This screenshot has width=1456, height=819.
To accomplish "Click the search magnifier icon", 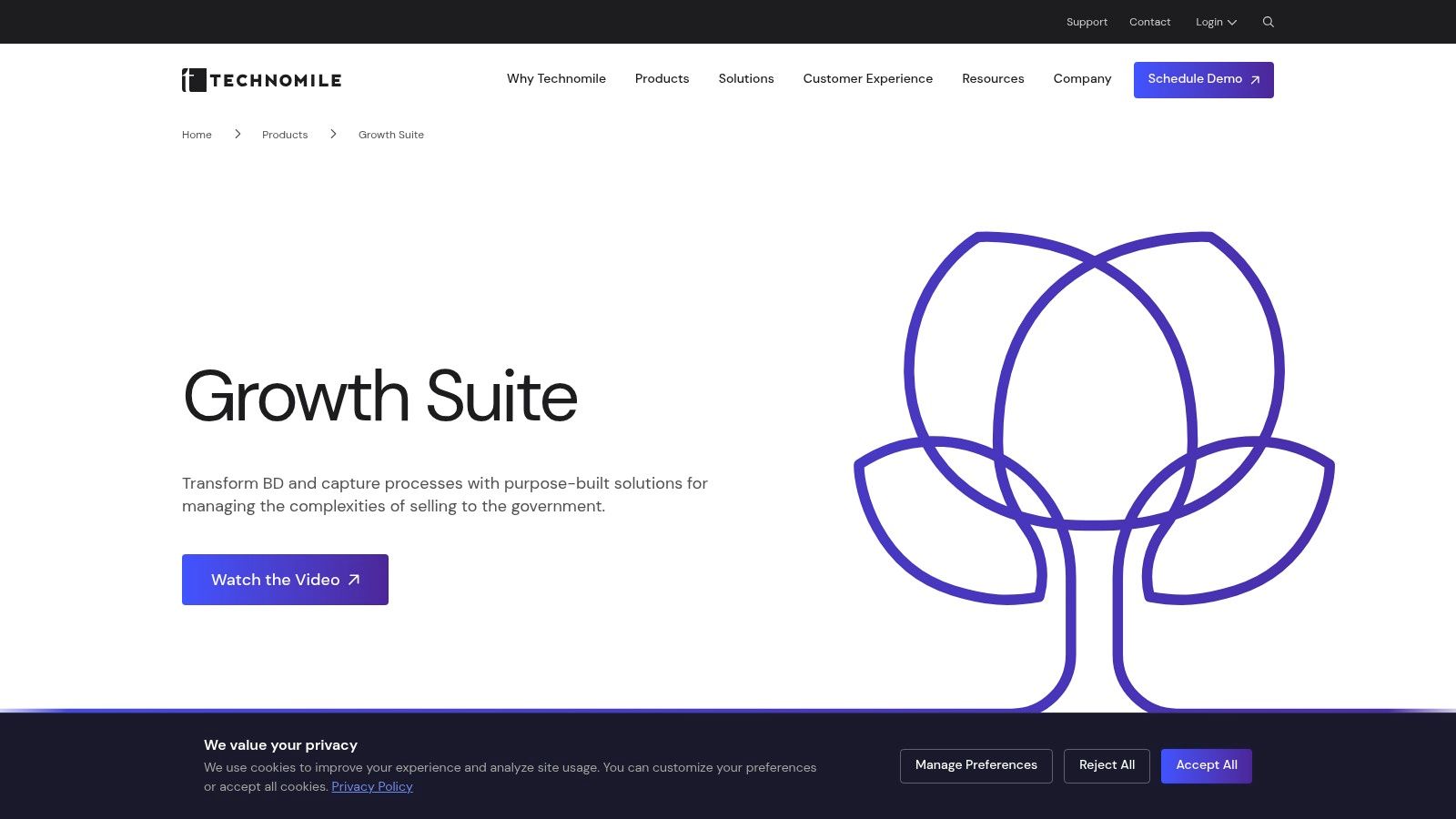I will (x=1268, y=22).
